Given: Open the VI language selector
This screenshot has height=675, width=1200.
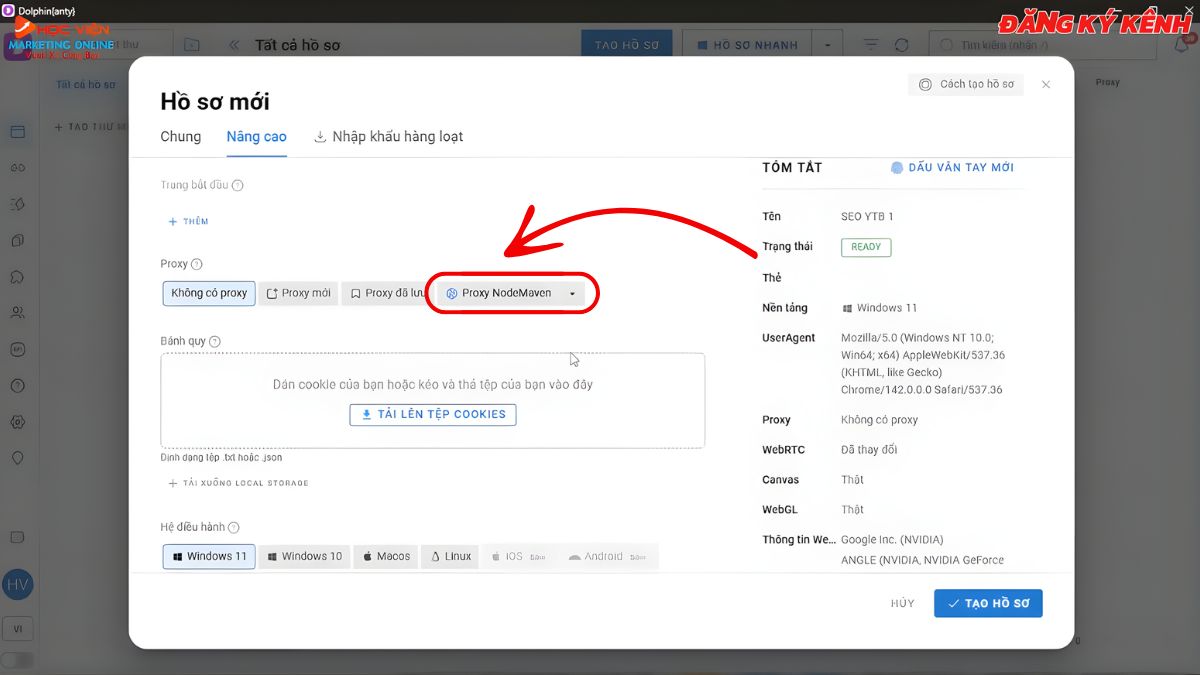Looking at the screenshot, I should [17, 629].
